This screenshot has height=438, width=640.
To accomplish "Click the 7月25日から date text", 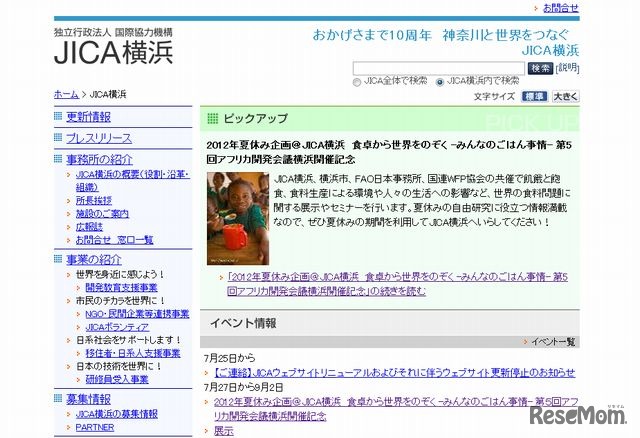I will coord(230,358).
